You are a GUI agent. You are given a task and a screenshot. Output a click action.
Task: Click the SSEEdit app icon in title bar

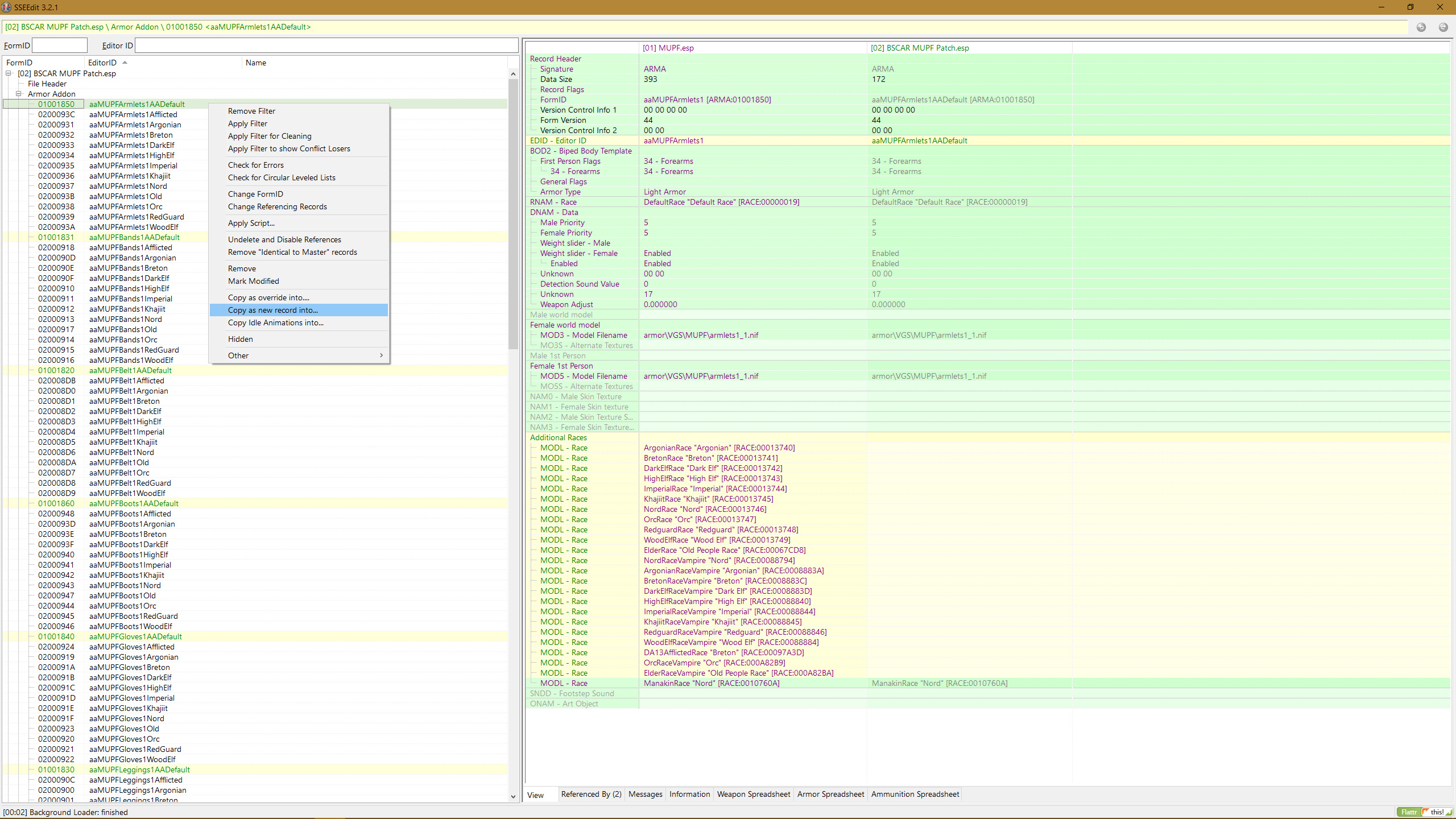click(x=6, y=7)
